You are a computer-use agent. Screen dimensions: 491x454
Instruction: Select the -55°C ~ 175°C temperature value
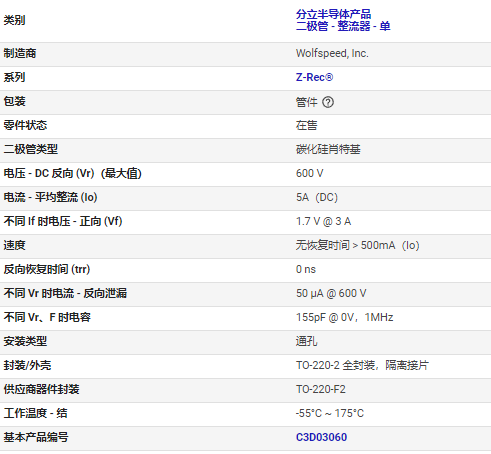(x=330, y=413)
